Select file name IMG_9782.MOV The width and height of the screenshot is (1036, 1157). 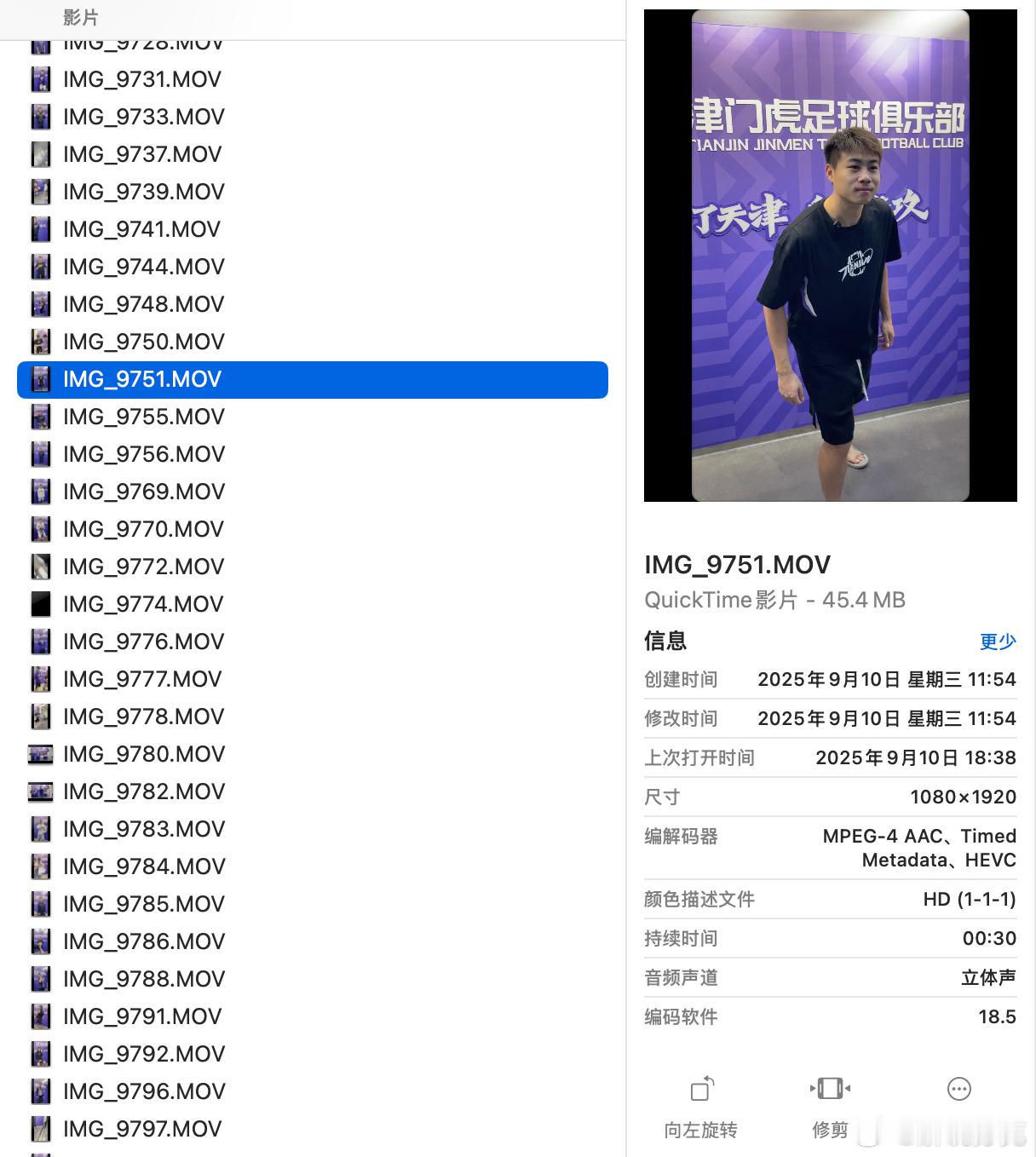point(144,791)
